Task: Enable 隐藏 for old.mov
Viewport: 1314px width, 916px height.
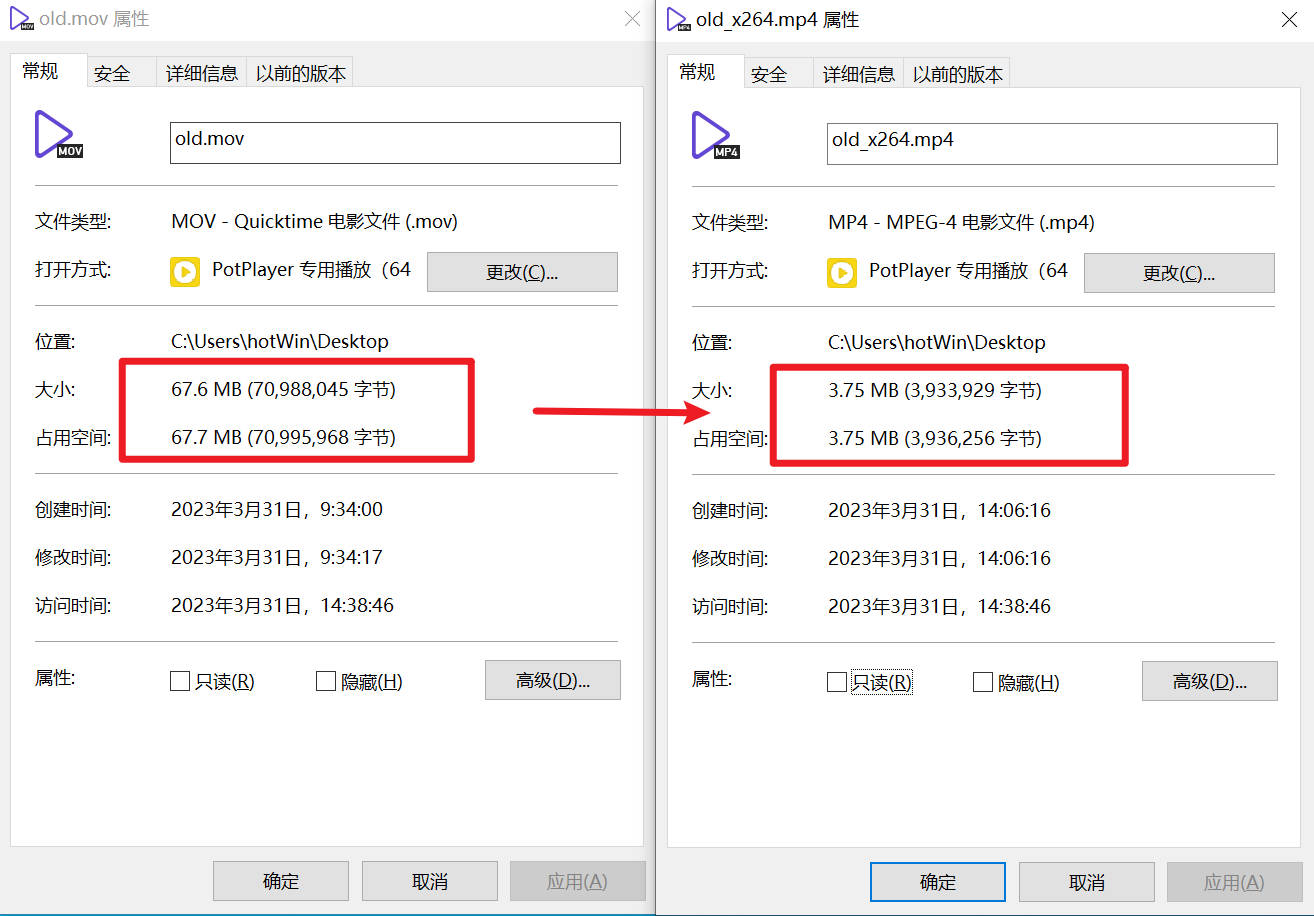Action: click(x=326, y=680)
